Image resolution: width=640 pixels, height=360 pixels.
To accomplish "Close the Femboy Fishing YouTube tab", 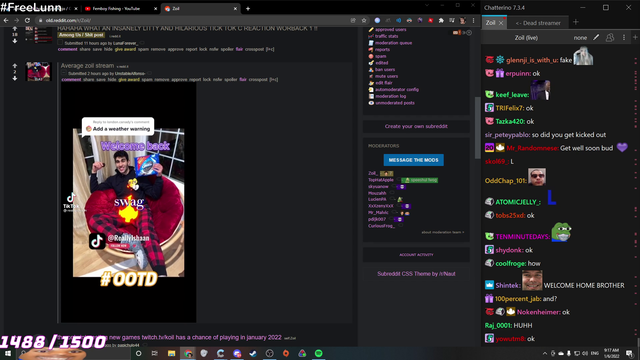I will tap(156, 9).
